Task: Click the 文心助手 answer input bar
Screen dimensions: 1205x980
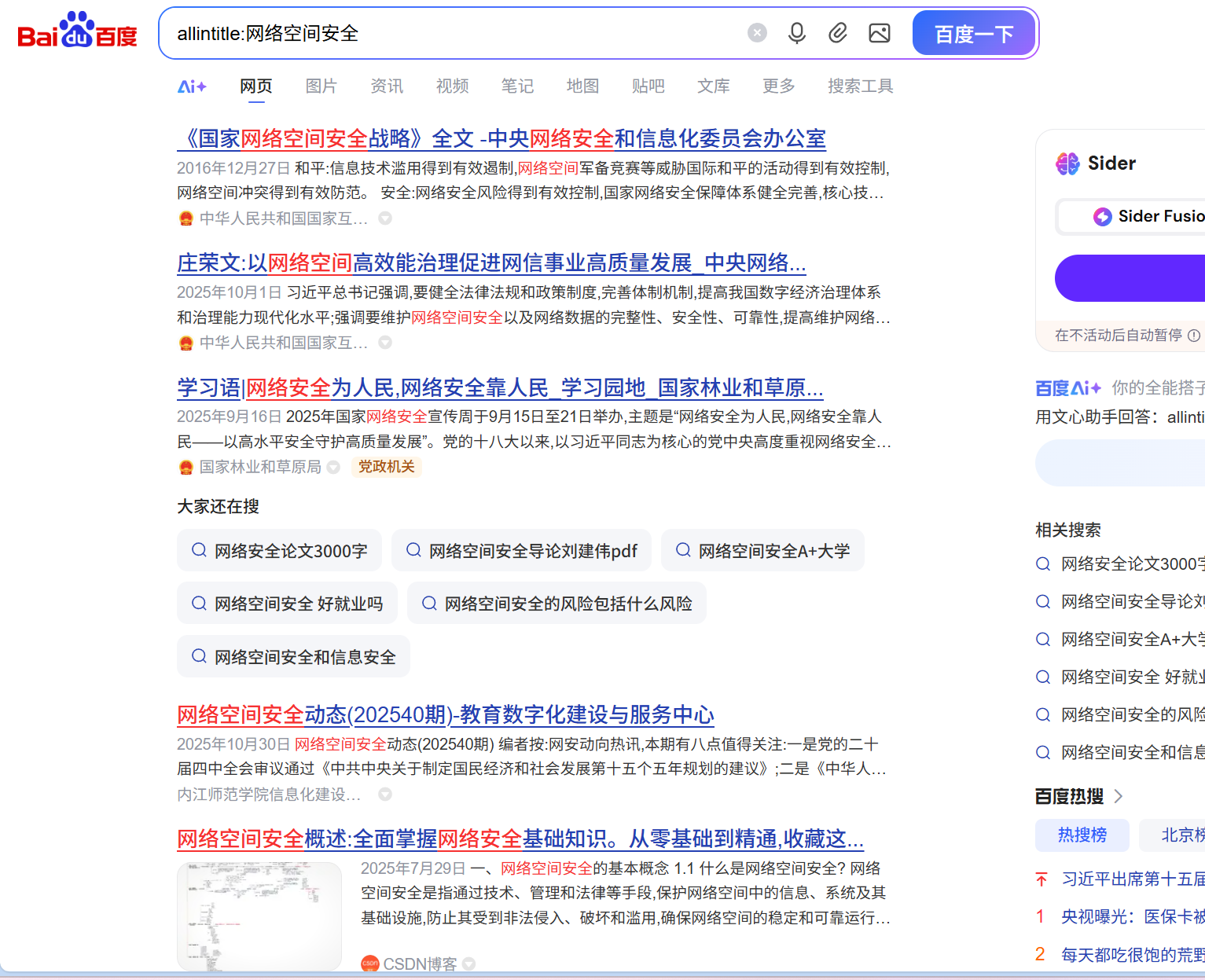Action: pos(1120,463)
